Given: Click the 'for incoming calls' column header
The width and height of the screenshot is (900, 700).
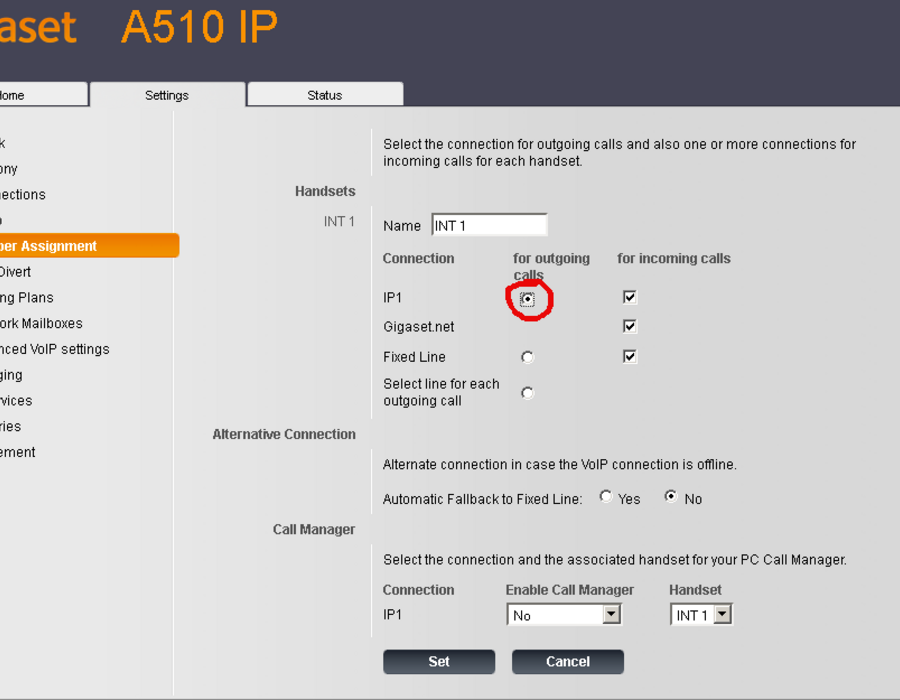Looking at the screenshot, I should click(674, 259).
